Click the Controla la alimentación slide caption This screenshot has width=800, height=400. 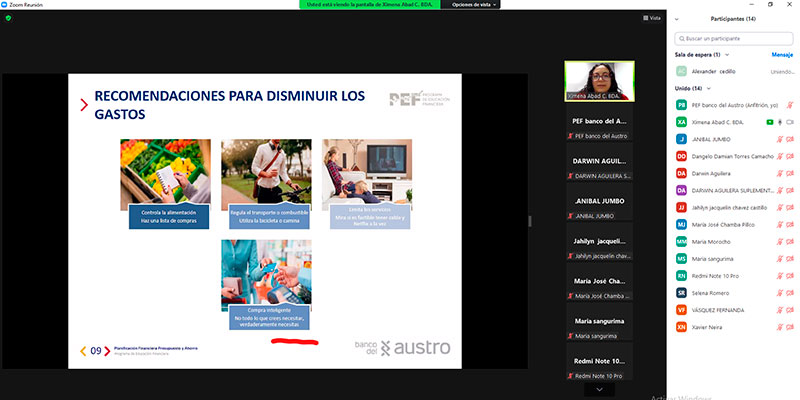pyautogui.click(x=169, y=217)
